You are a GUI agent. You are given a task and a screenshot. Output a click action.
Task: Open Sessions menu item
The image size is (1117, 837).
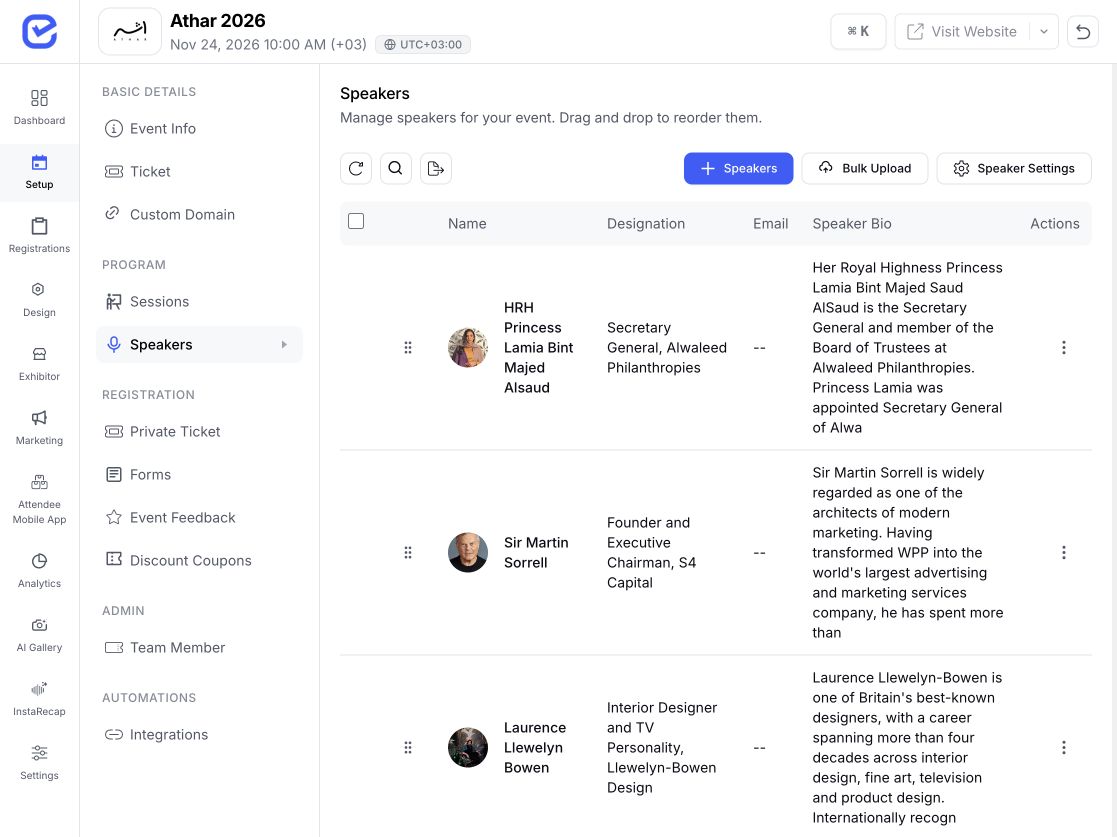[x=199, y=301]
